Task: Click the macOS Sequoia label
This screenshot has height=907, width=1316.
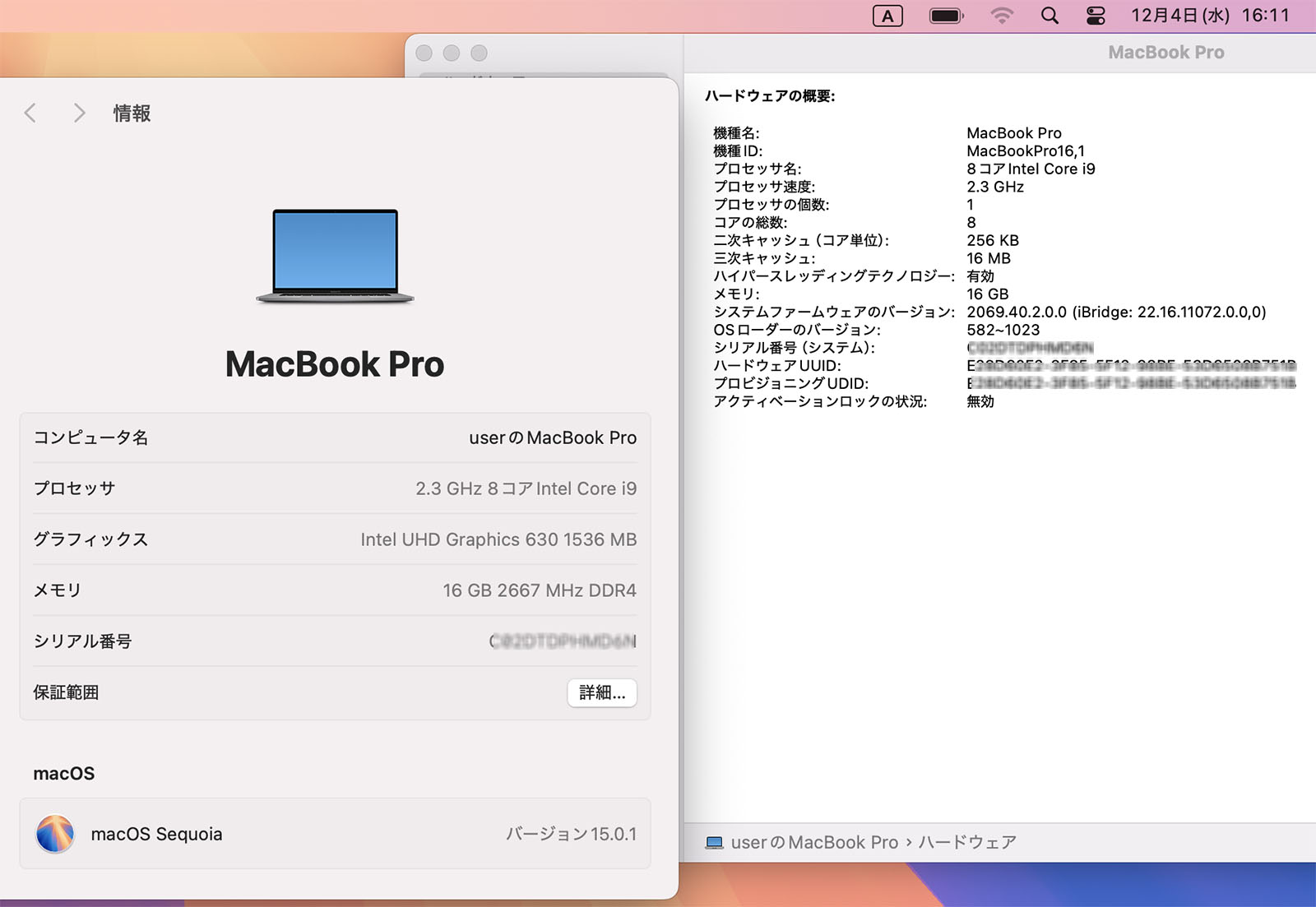Action: coord(156,834)
